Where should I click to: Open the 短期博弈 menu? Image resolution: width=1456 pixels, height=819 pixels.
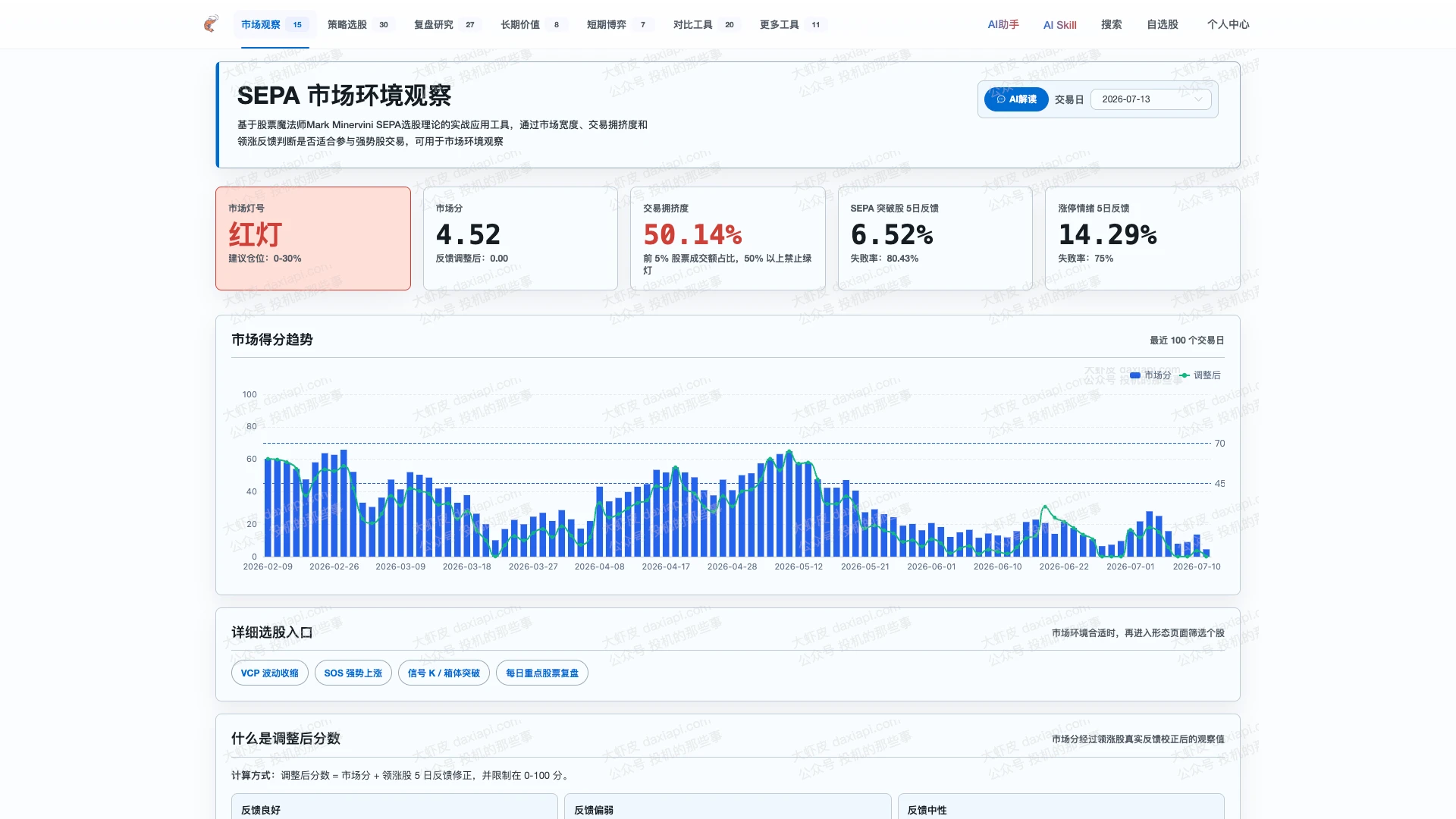[x=620, y=24]
